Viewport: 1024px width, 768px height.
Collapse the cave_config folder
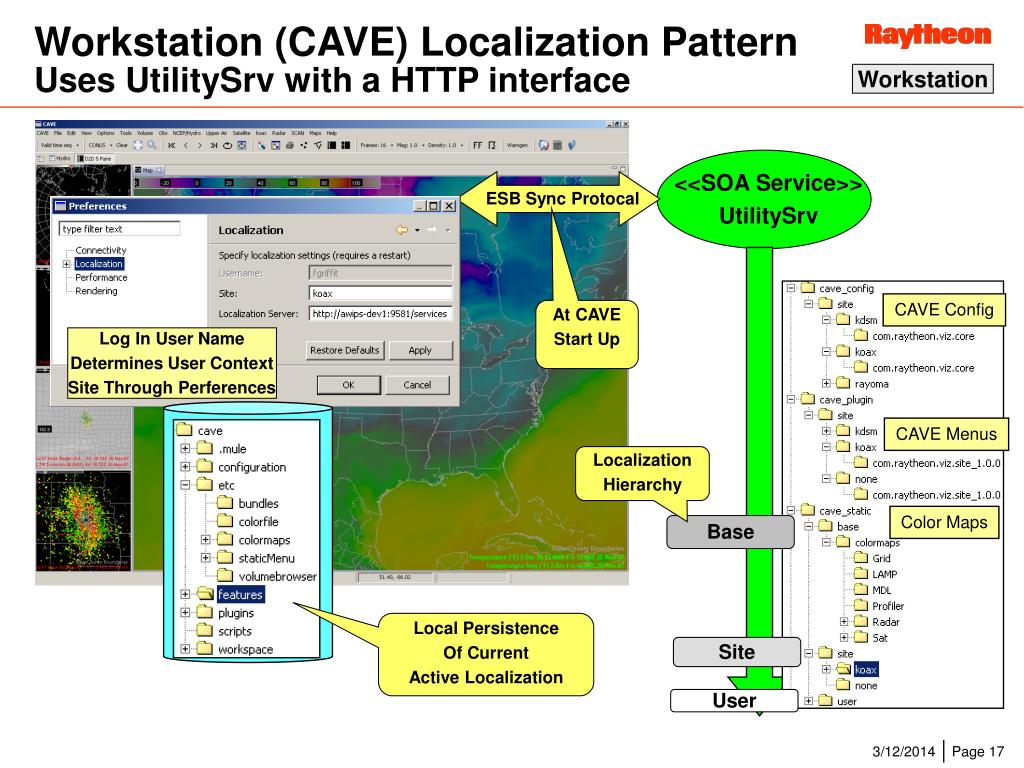(x=791, y=288)
